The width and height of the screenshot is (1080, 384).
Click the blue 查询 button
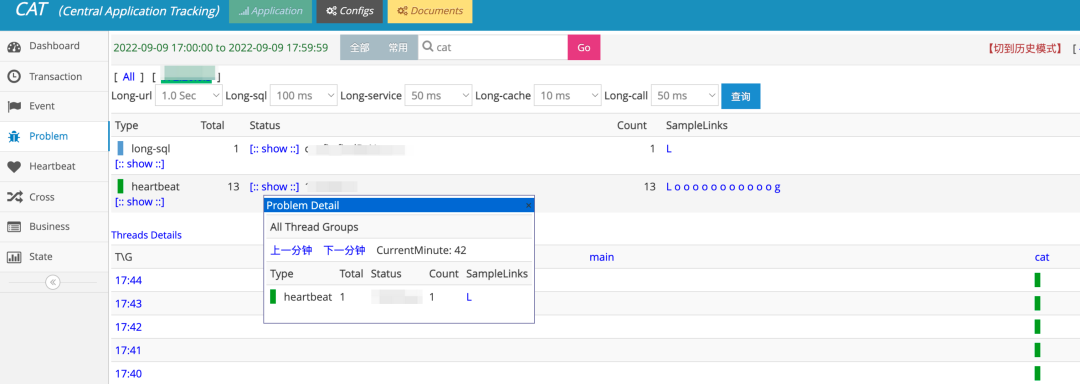tap(740, 96)
